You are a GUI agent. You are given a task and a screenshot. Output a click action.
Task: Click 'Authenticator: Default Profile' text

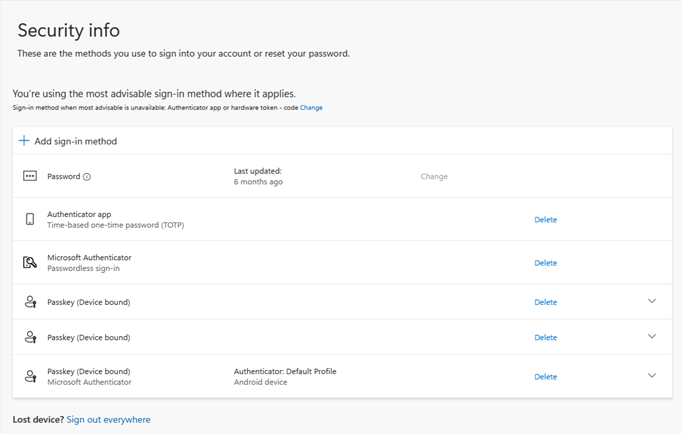click(285, 371)
